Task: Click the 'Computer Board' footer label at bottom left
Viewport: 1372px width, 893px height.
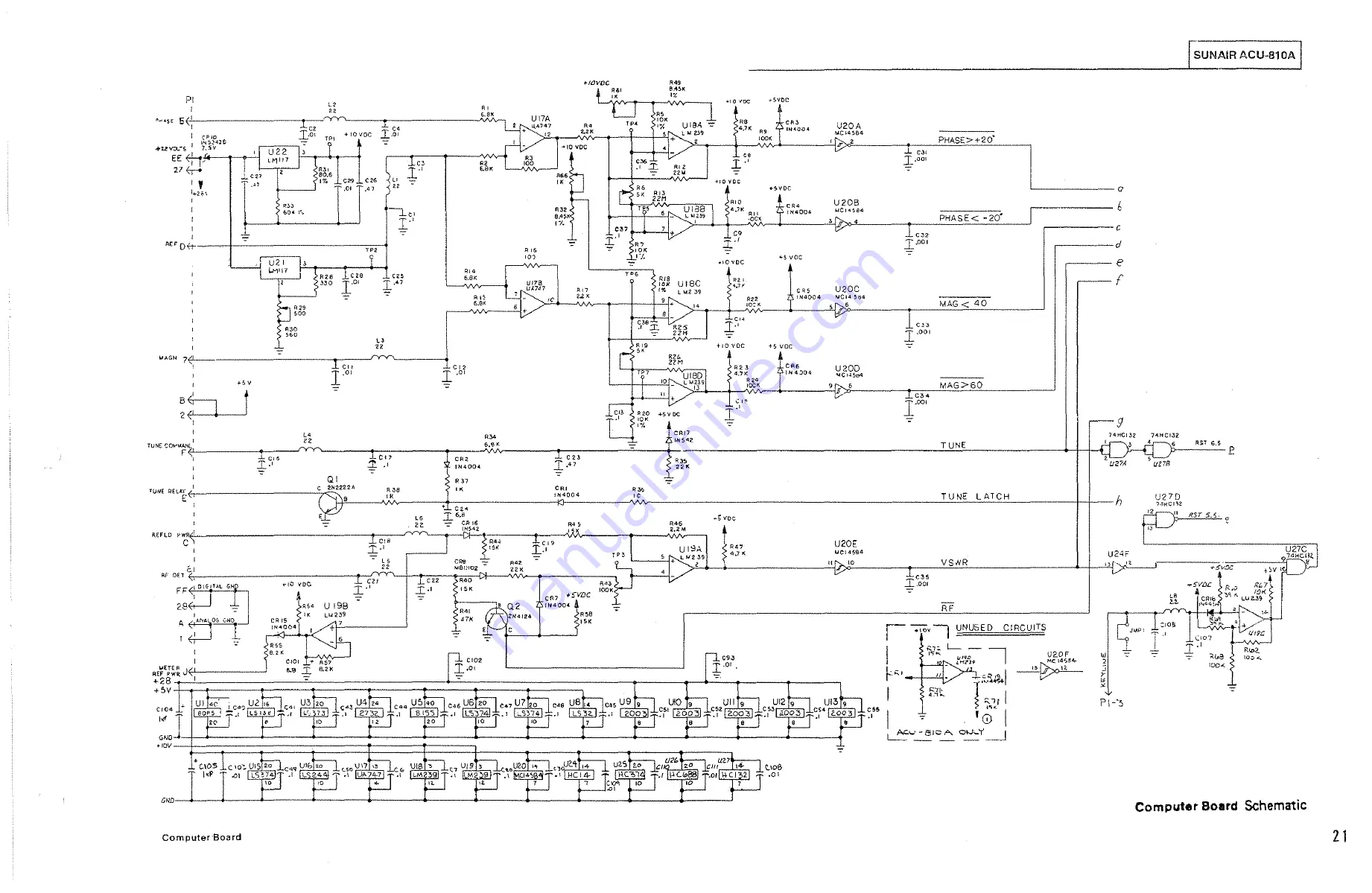Action: tap(202, 837)
